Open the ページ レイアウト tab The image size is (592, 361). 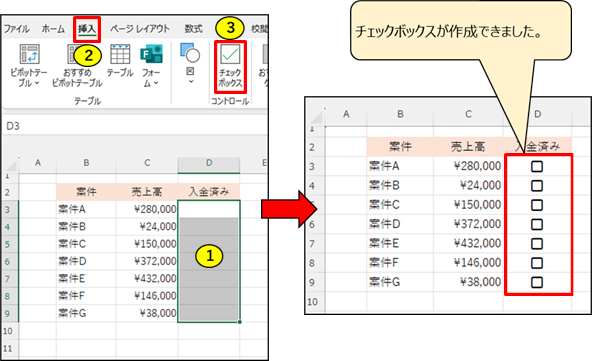click(140, 29)
